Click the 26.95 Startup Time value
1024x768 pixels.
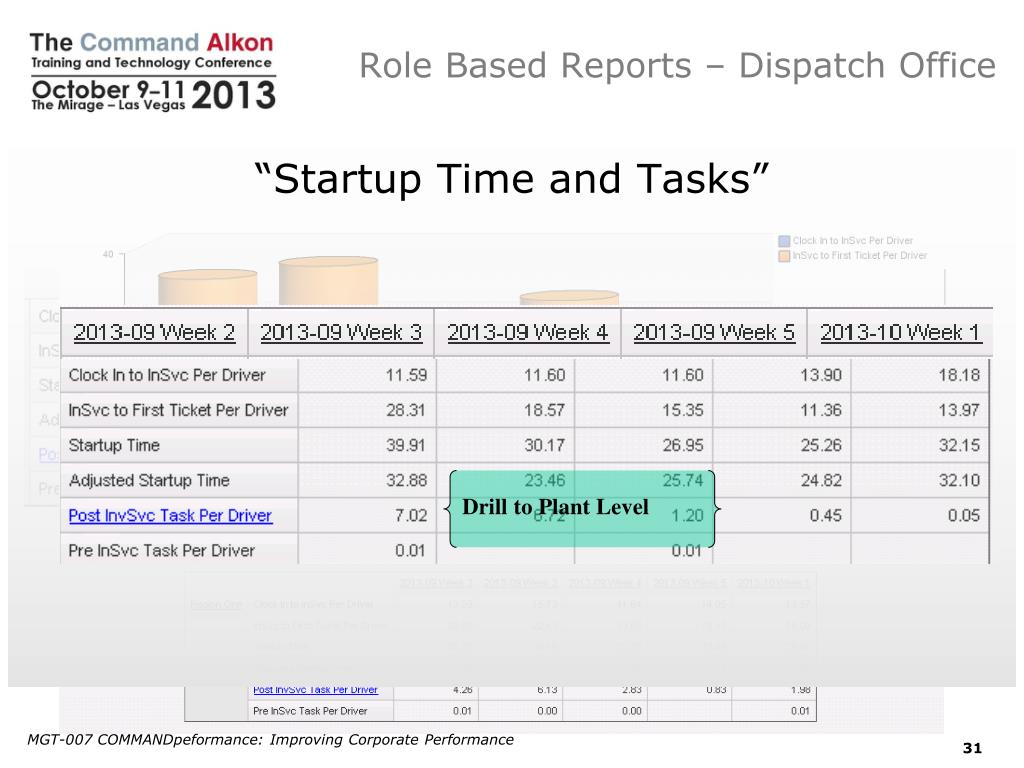(682, 445)
